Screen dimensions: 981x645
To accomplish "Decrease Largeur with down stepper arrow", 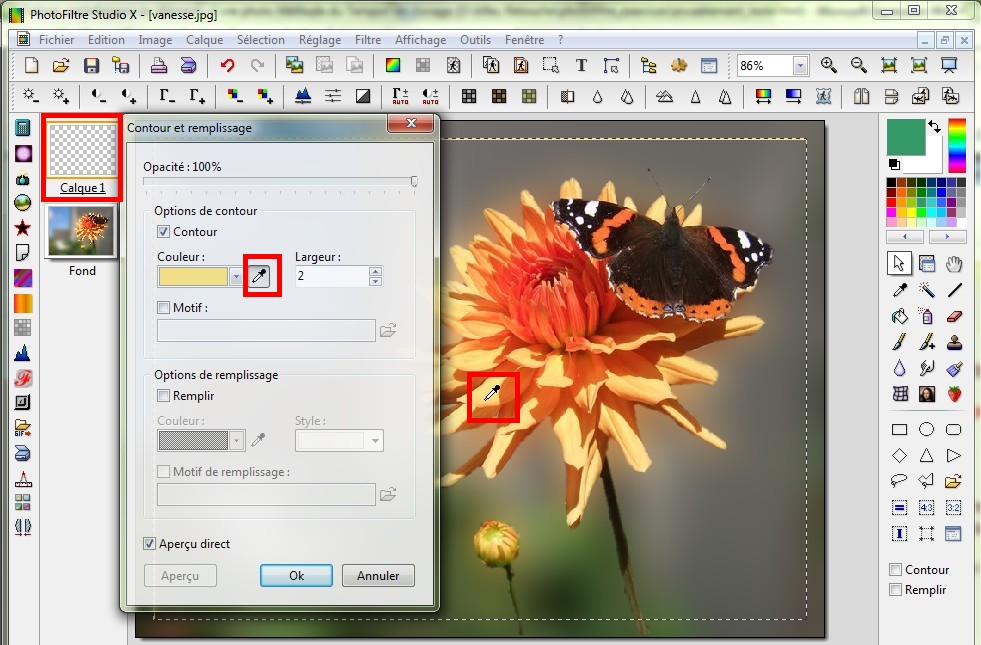I will point(375,281).
